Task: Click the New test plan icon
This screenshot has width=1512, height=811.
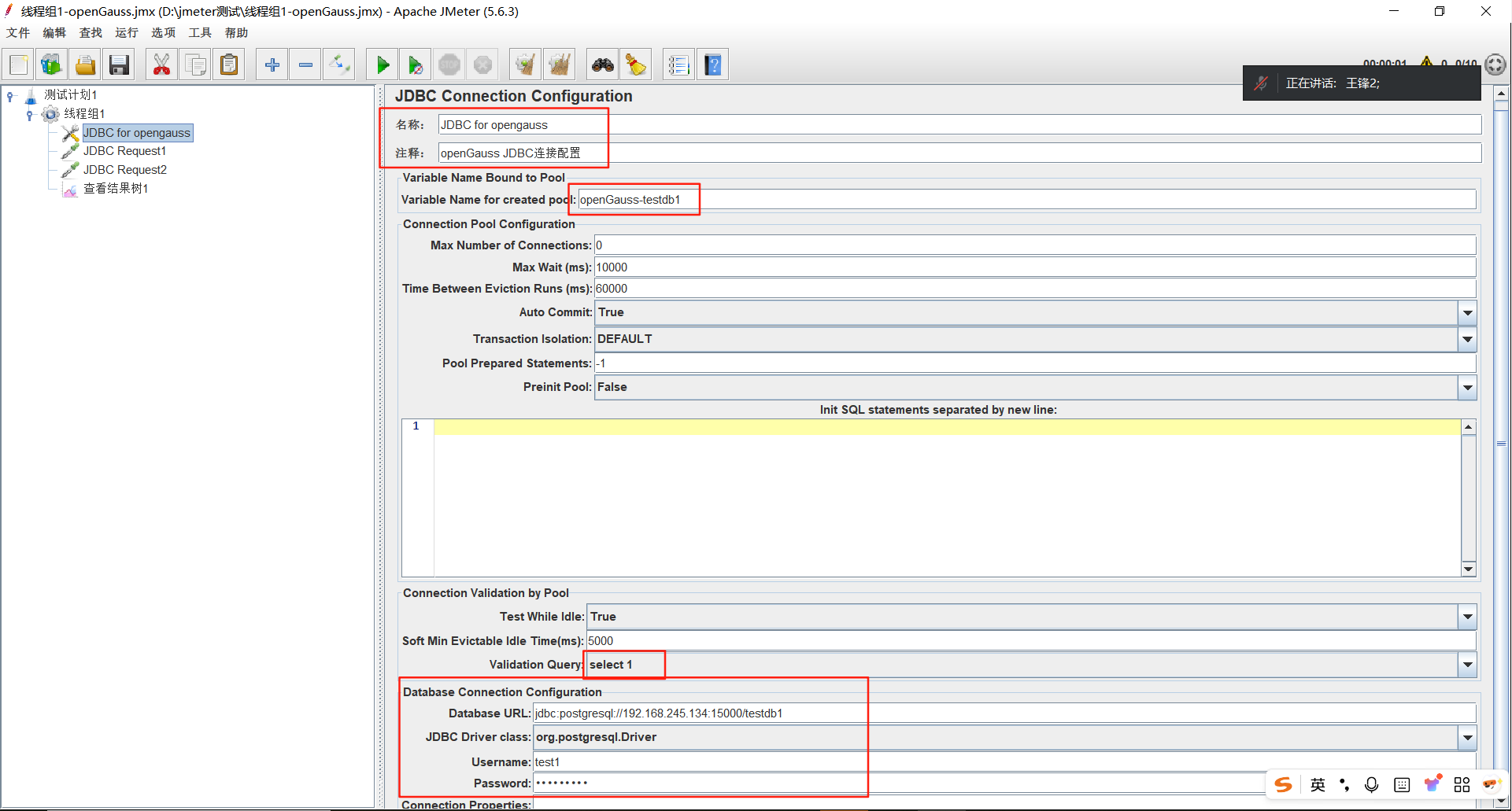Action: point(19,65)
